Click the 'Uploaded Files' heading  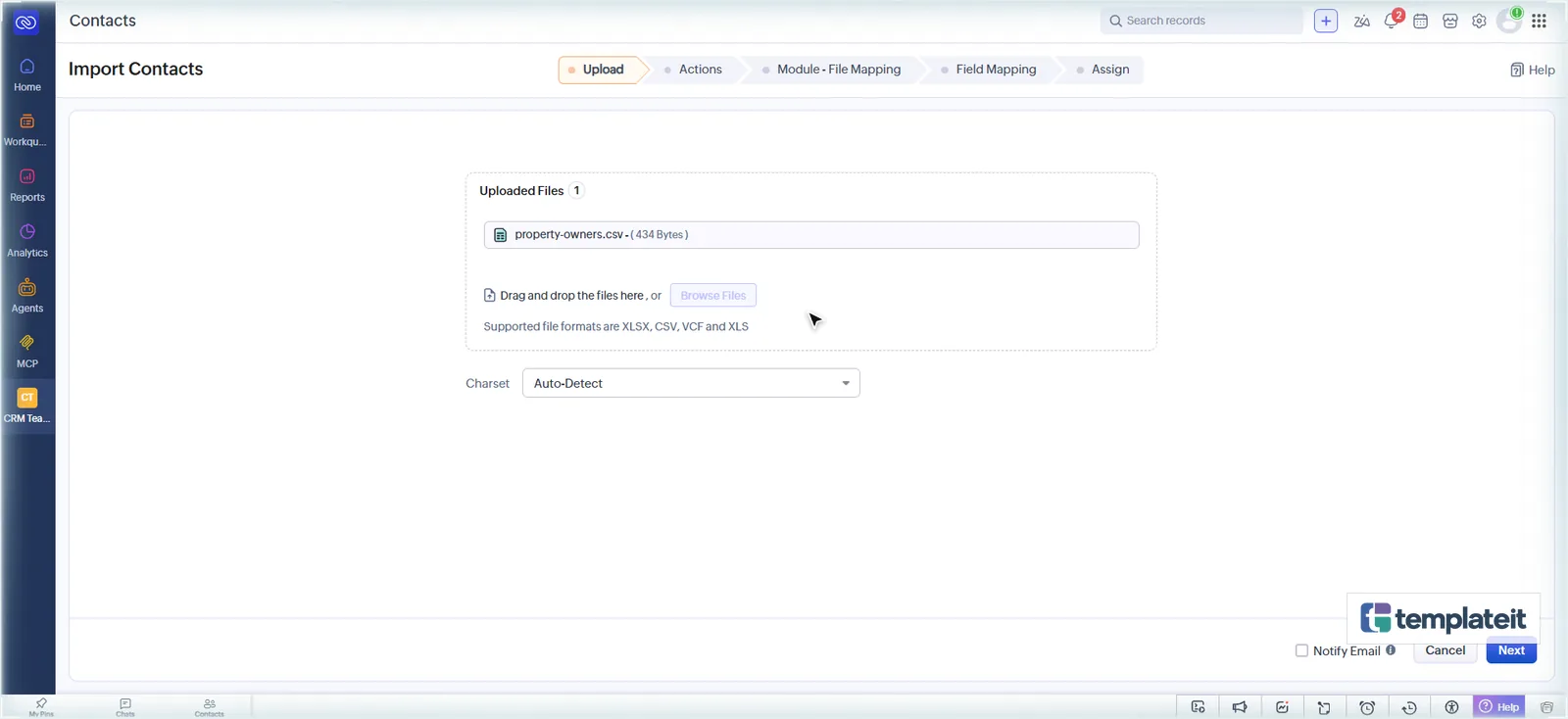tap(521, 191)
